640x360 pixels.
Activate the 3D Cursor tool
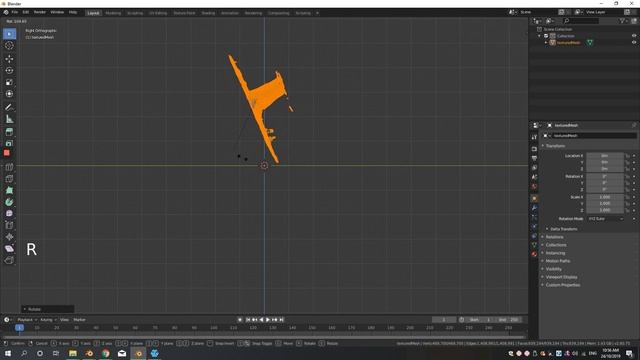pyautogui.click(x=9, y=45)
